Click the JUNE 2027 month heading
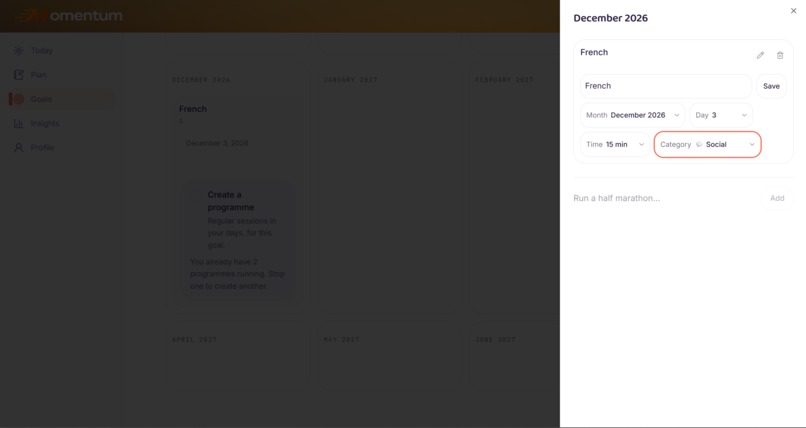Image resolution: width=806 pixels, height=428 pixels. tap(496, 340)
